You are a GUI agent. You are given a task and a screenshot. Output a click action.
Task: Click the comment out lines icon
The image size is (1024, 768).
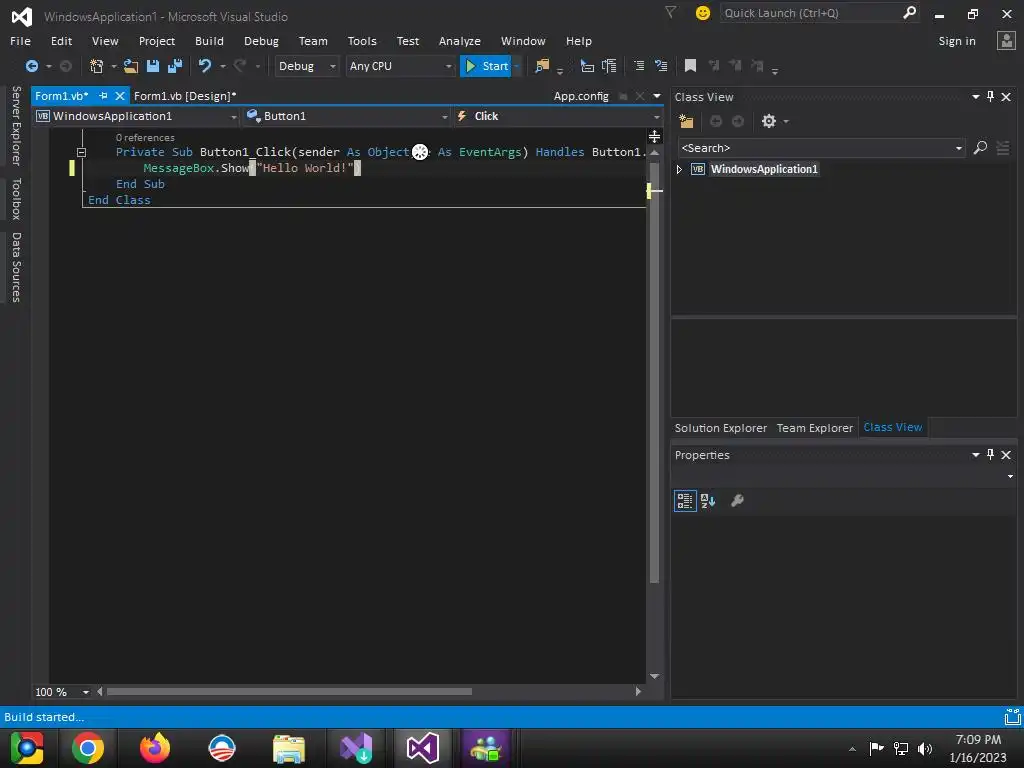pyautogui.click(x=639, y=66)
